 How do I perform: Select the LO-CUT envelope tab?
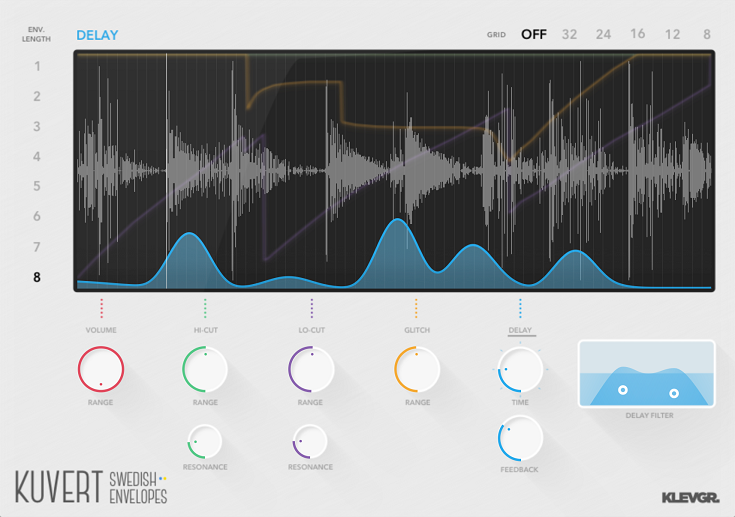click(x=312, y=330)
